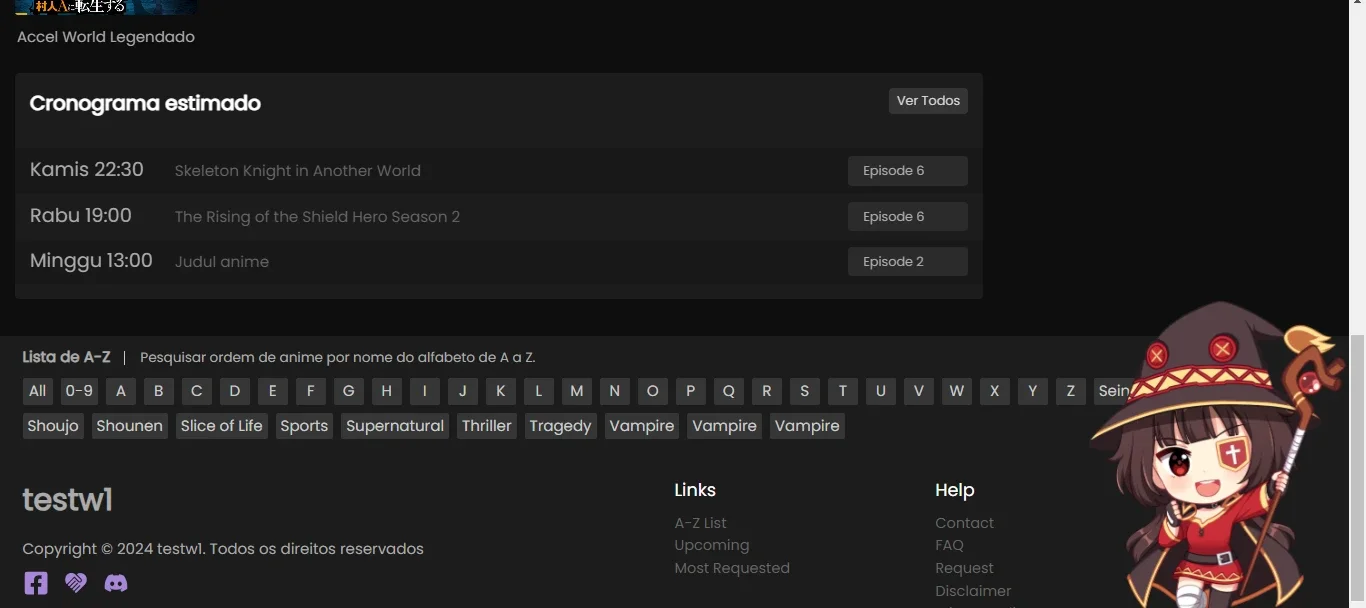Image resolution: width=1366 pixels, height=608 pixels.
Task: Filter anime by letter E
Action: click(272, 391)
